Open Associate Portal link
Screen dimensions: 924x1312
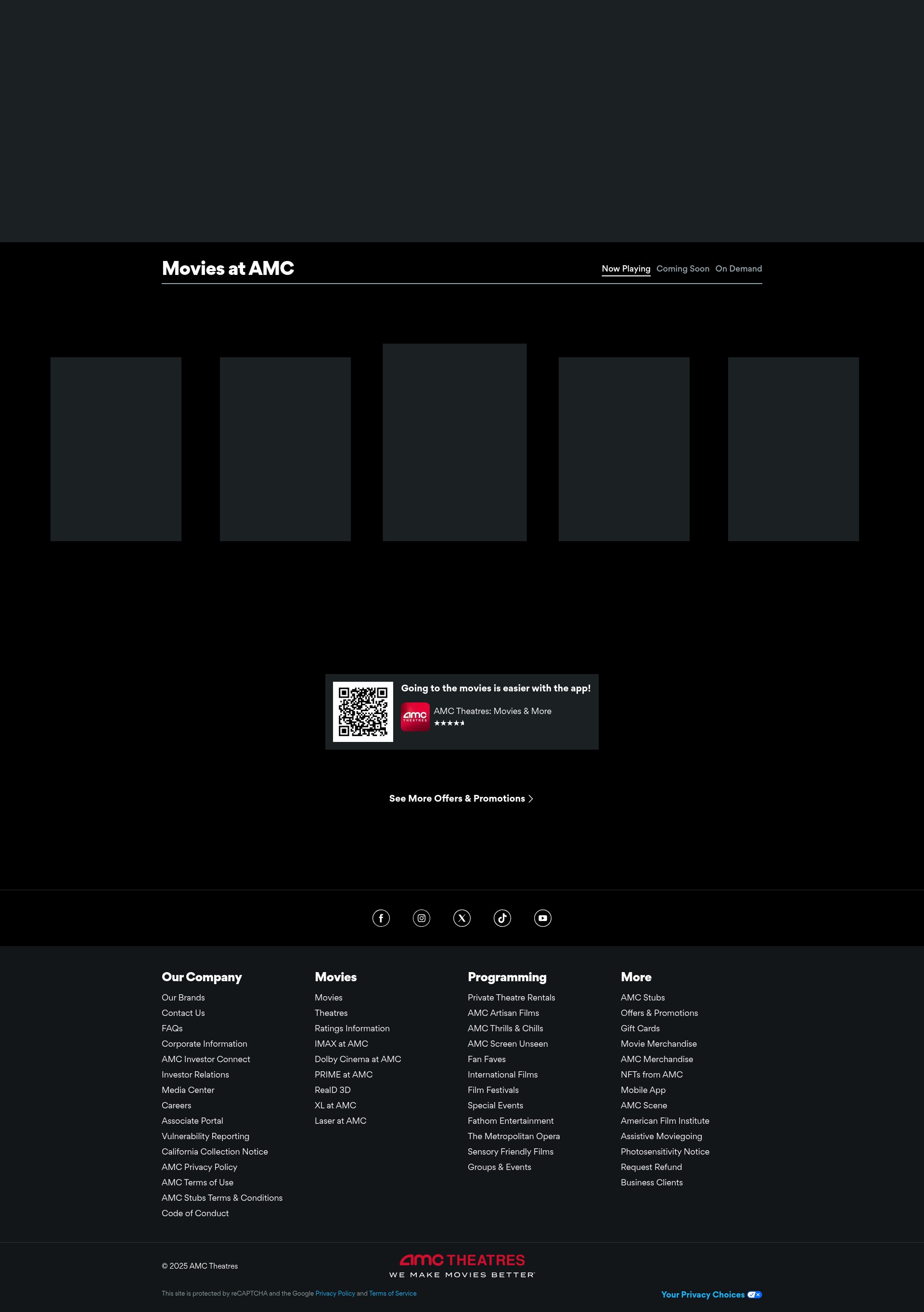[192, 1120]
